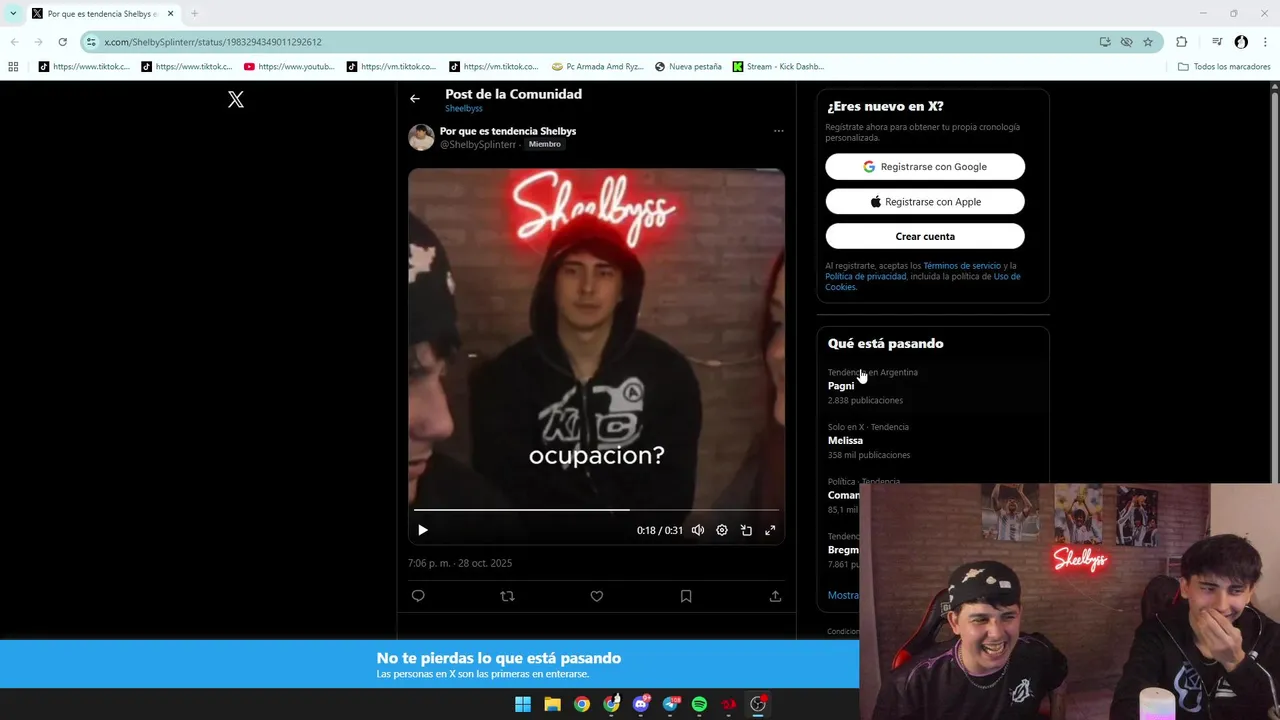Click Registrarse con Google button
Viewport: 1280px width, 720px height.
(925, 167)
